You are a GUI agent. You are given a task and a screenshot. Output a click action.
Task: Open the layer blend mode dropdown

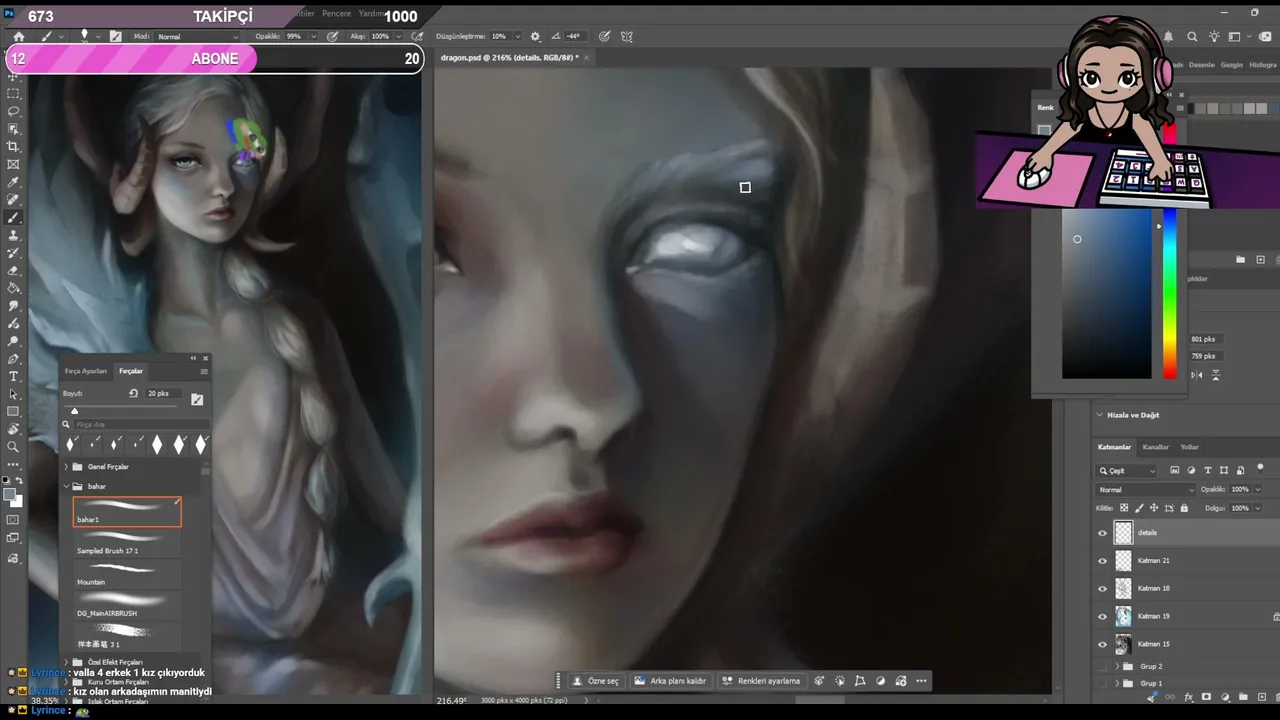tap(1146, 490)
